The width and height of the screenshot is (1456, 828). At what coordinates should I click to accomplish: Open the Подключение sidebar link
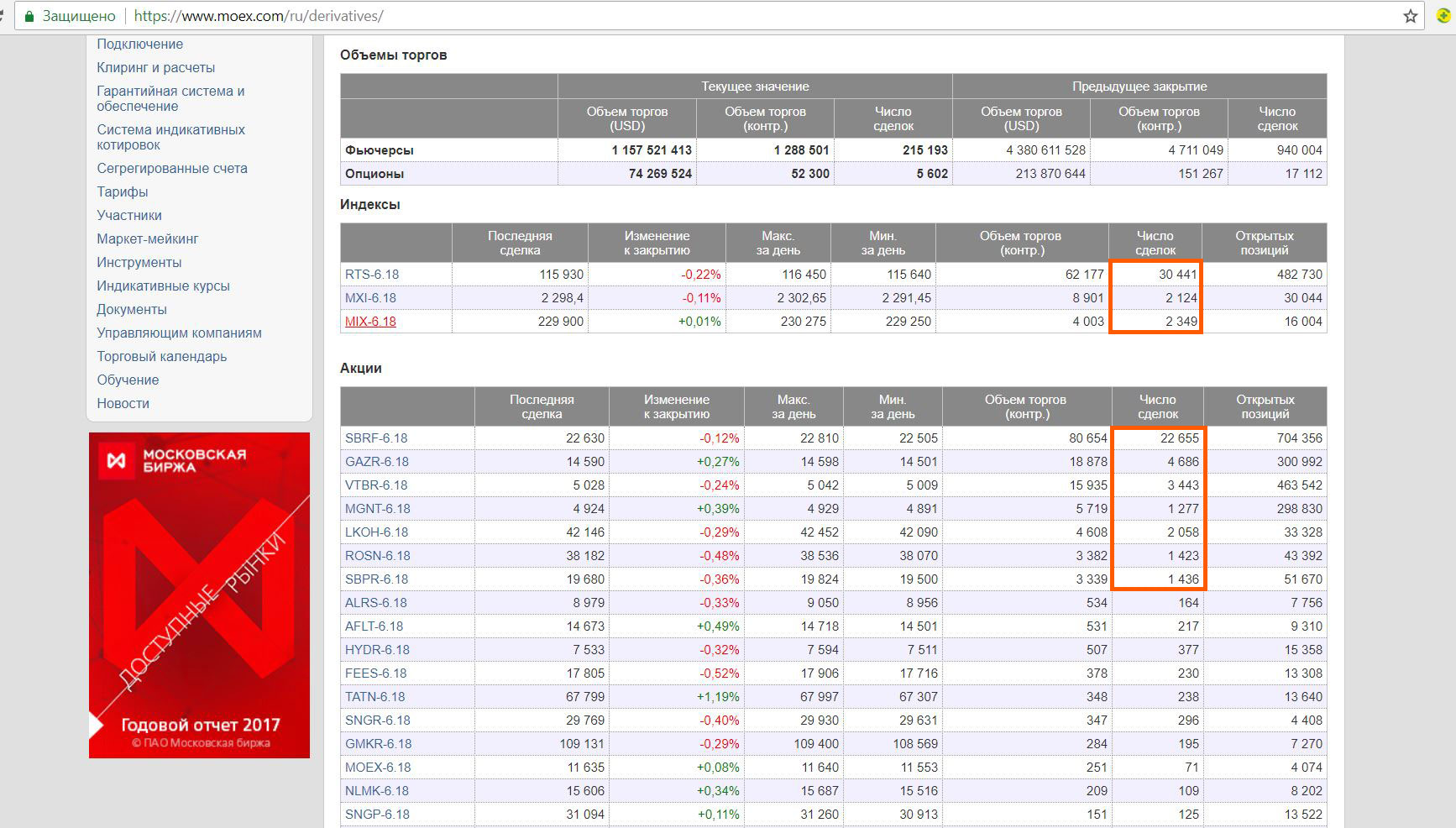pyautogui.click(x=139, y=44)
